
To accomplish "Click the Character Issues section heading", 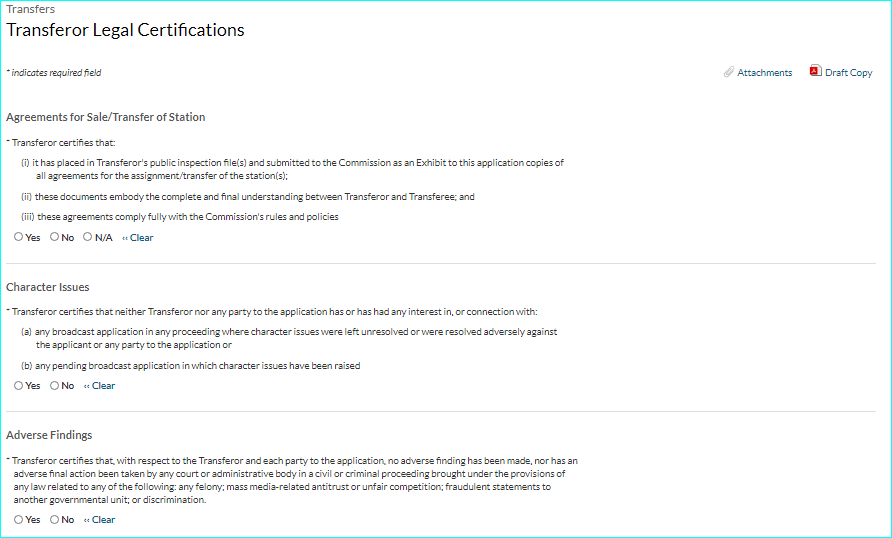I will coord(48,287).
